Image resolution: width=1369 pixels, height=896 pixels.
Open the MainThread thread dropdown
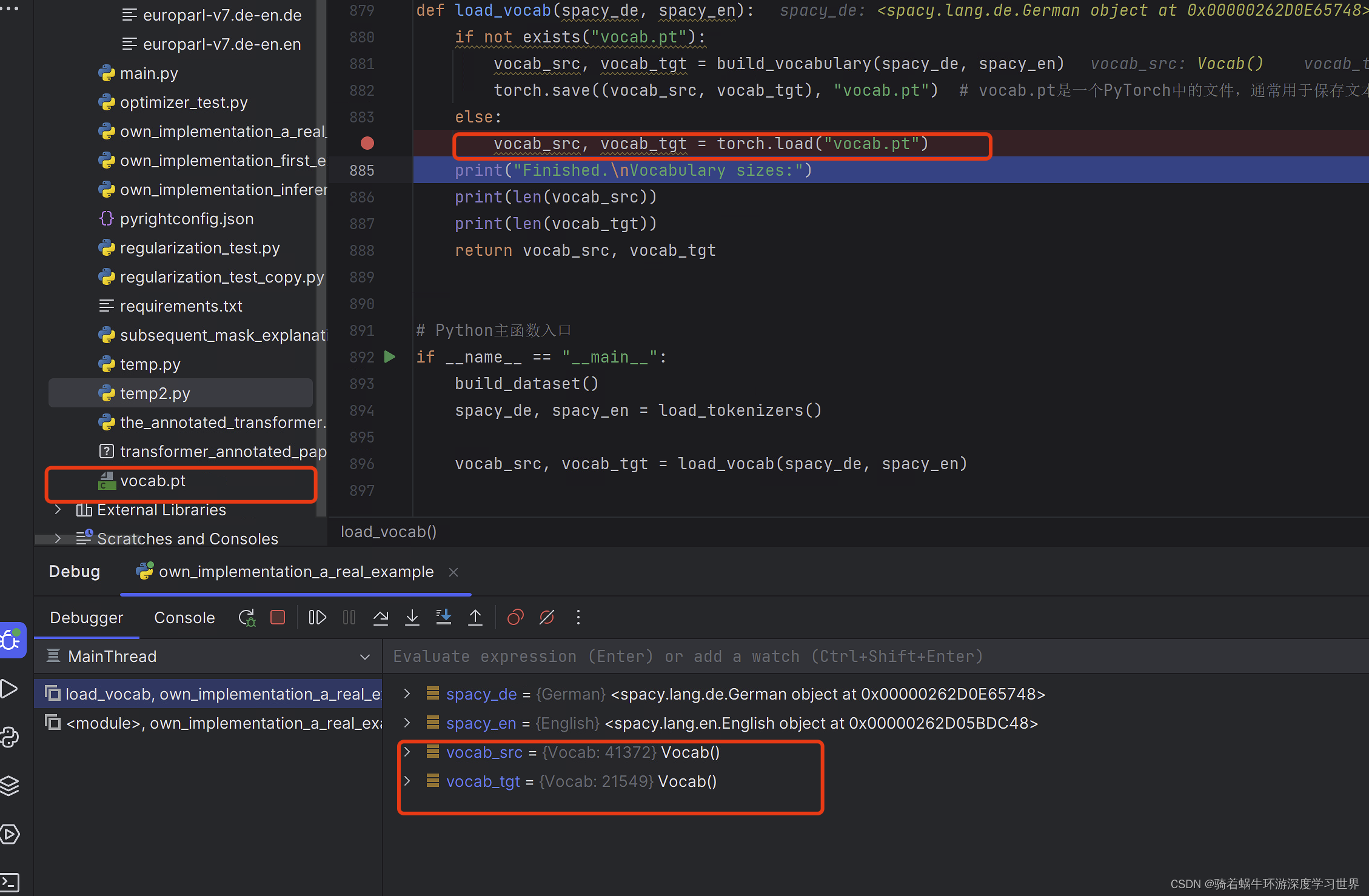point(209,656)
